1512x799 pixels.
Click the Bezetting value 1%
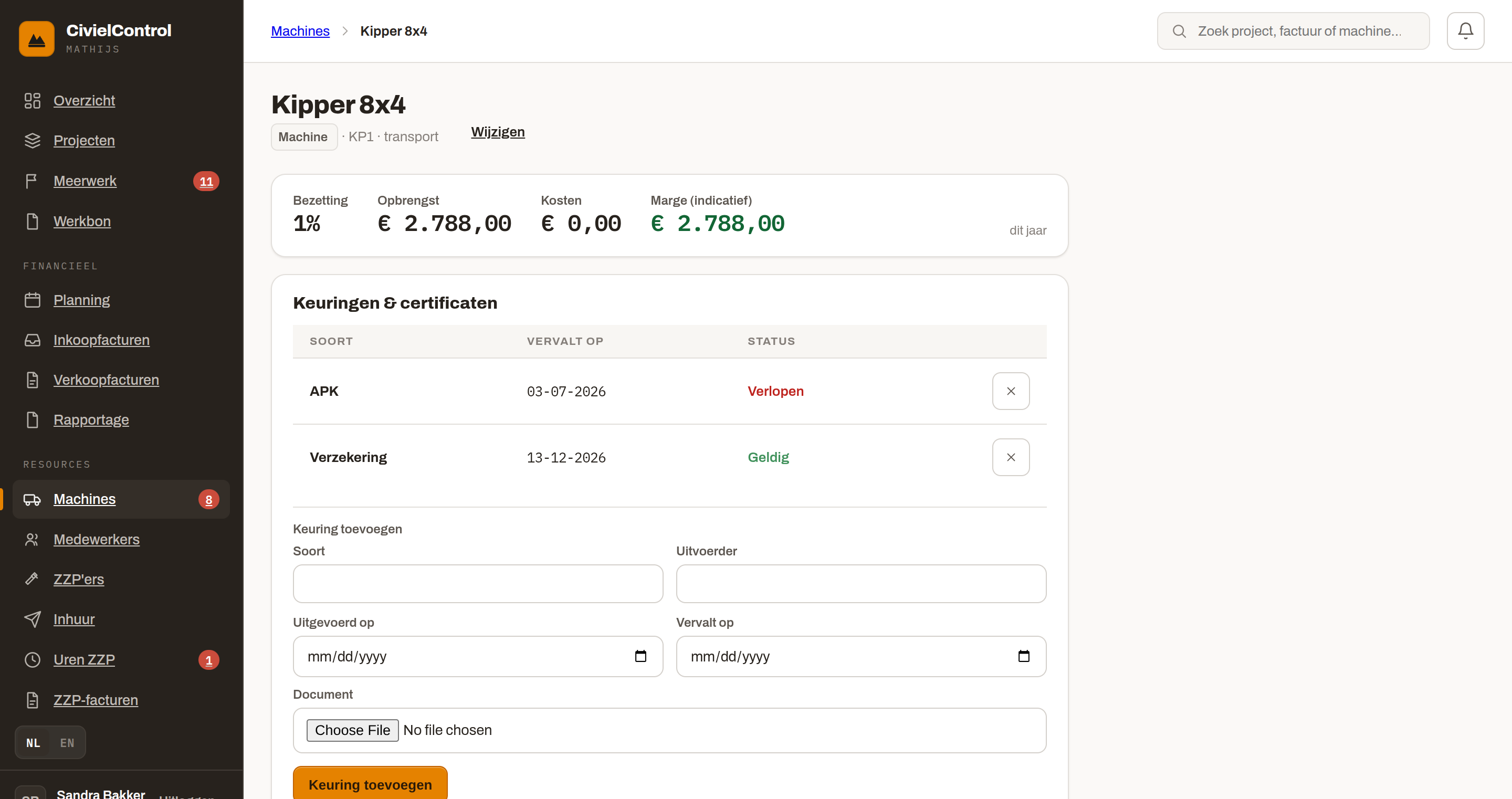307,223
